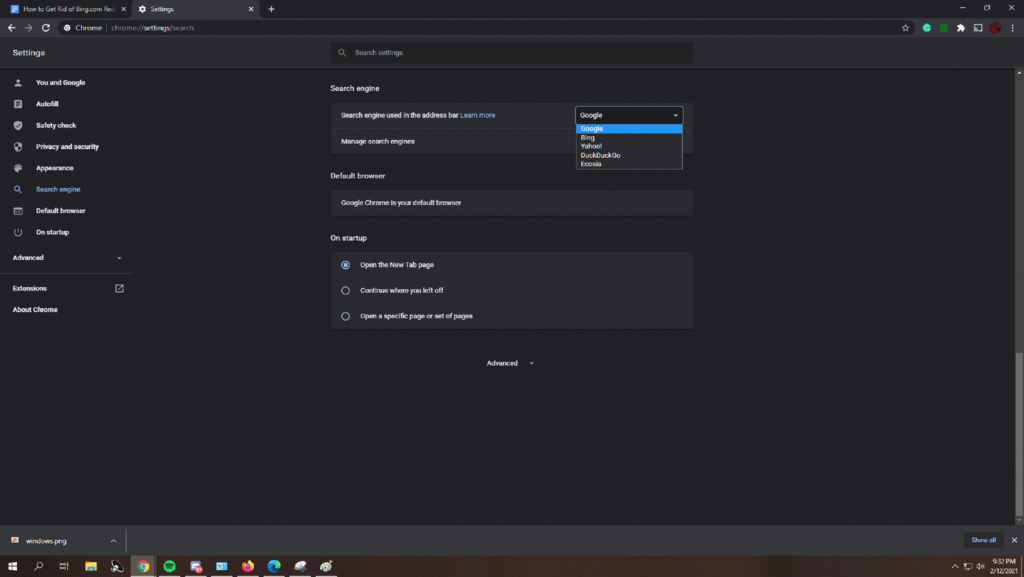Expand the Advanced sidebar section
Screen dimensions: 1024x577
[x=67, y=258]
